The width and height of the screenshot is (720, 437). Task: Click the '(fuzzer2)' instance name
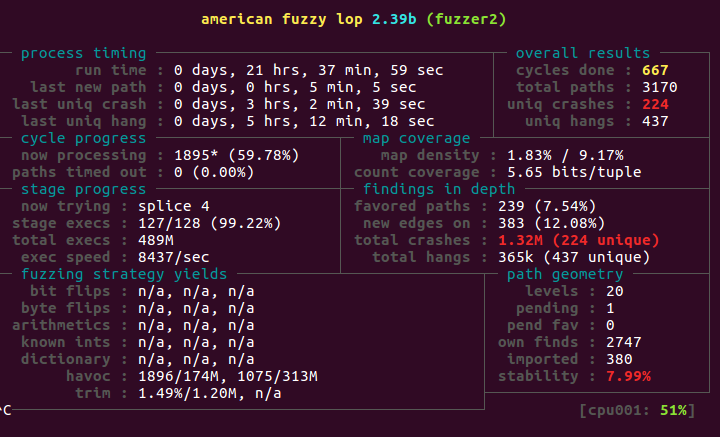tap(467, 19)
